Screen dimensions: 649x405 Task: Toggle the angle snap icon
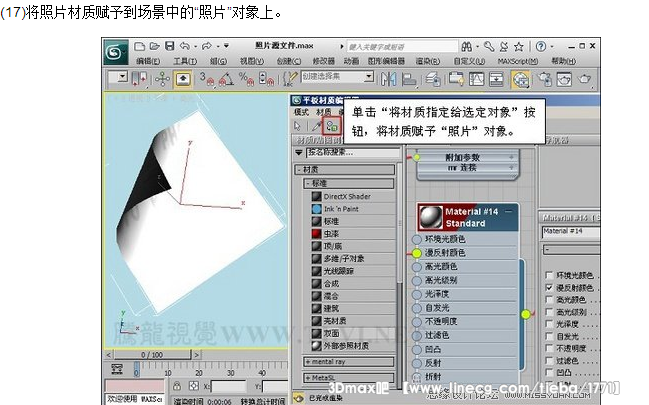pos(226,79)
